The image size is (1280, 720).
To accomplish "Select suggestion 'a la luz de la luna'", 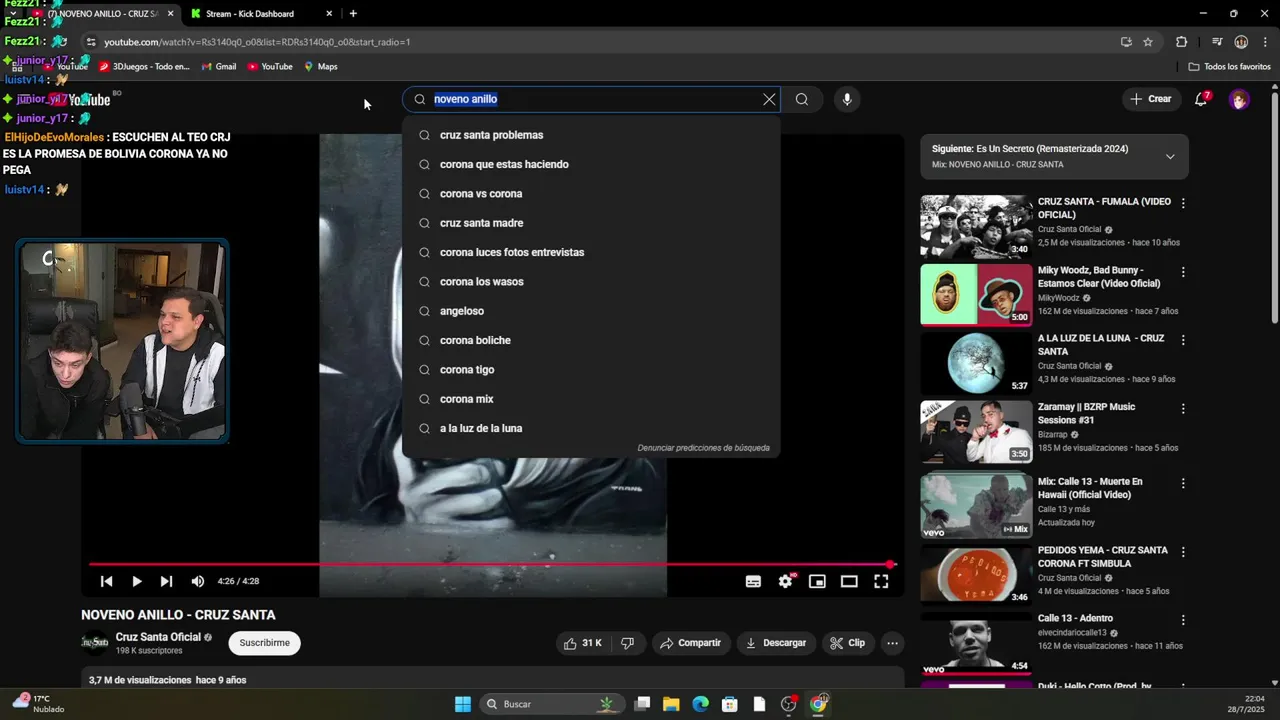I will click(591, 428).
